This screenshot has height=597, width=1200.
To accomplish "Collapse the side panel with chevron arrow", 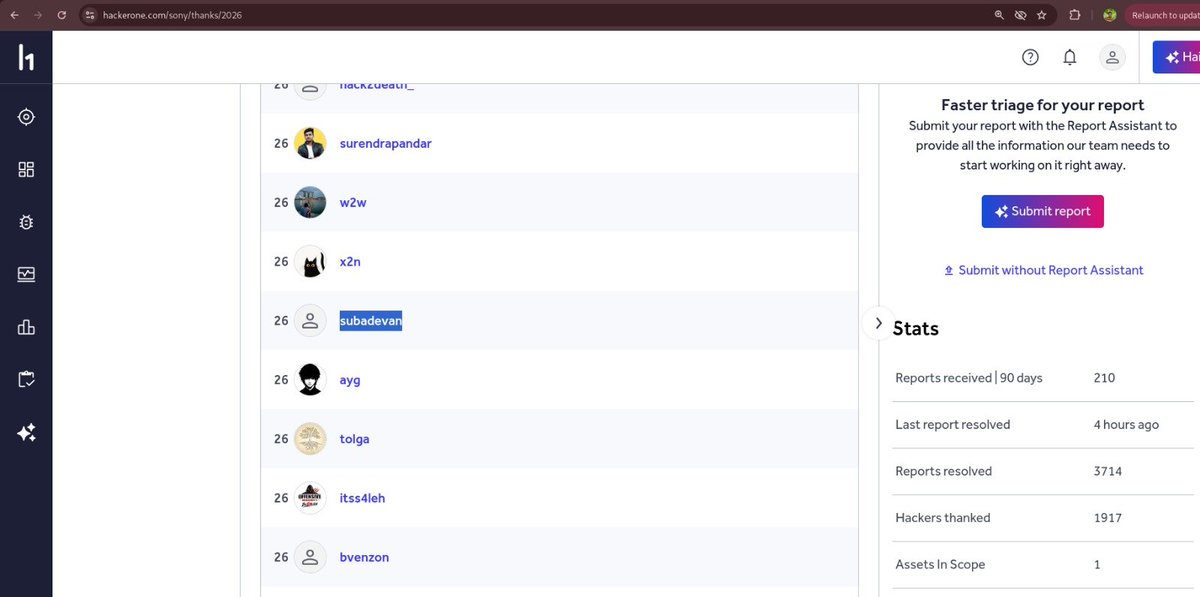I will (878, 323).
